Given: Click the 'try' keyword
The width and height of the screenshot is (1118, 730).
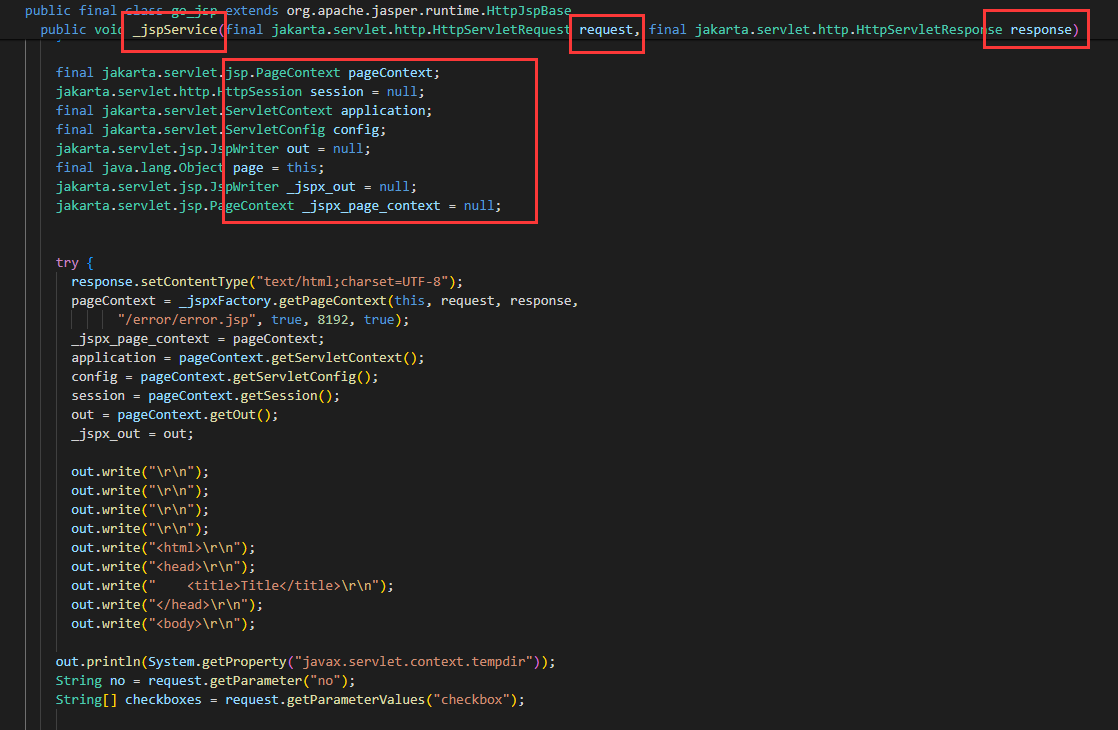Looking at the screenshot, I should tap(67, 263).
